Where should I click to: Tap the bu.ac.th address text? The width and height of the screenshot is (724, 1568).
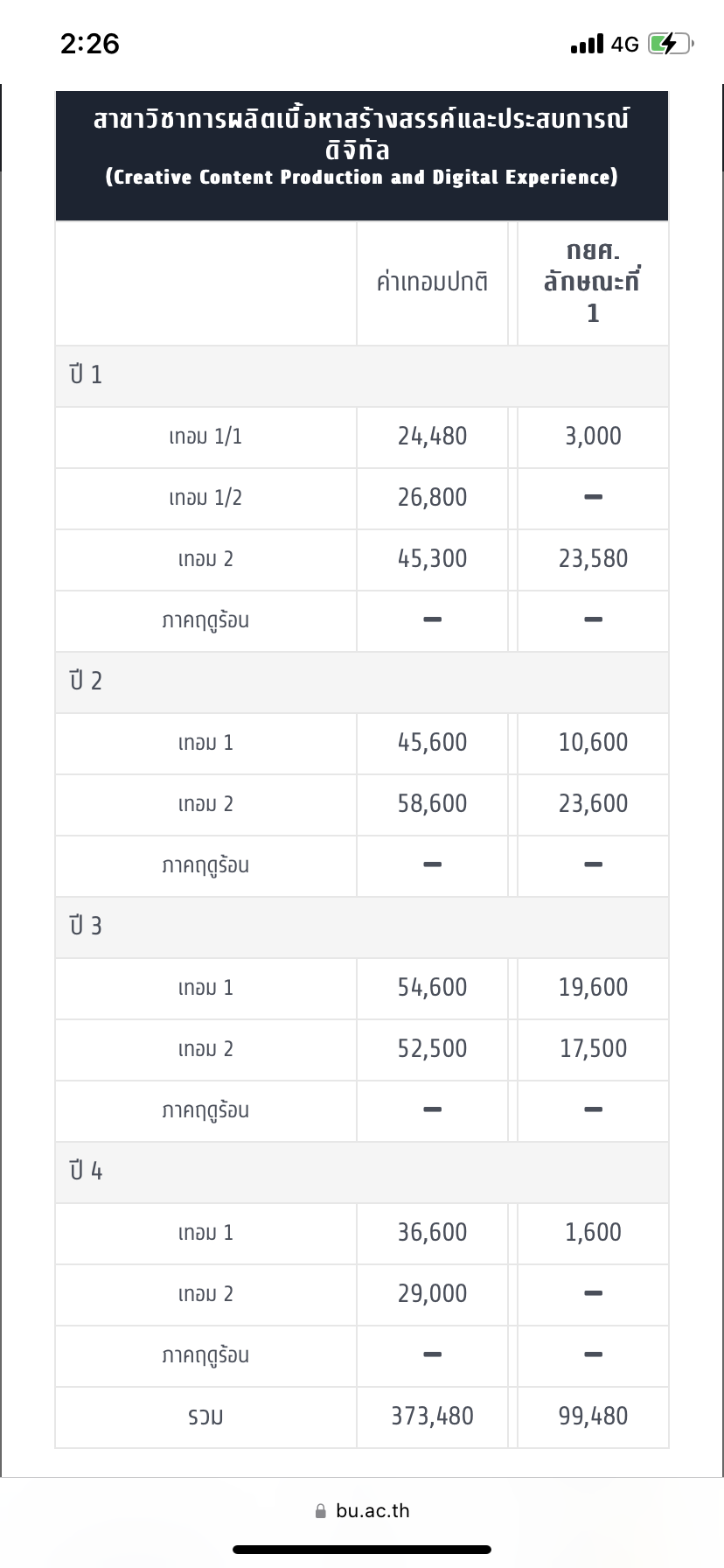pos(372,1511)
